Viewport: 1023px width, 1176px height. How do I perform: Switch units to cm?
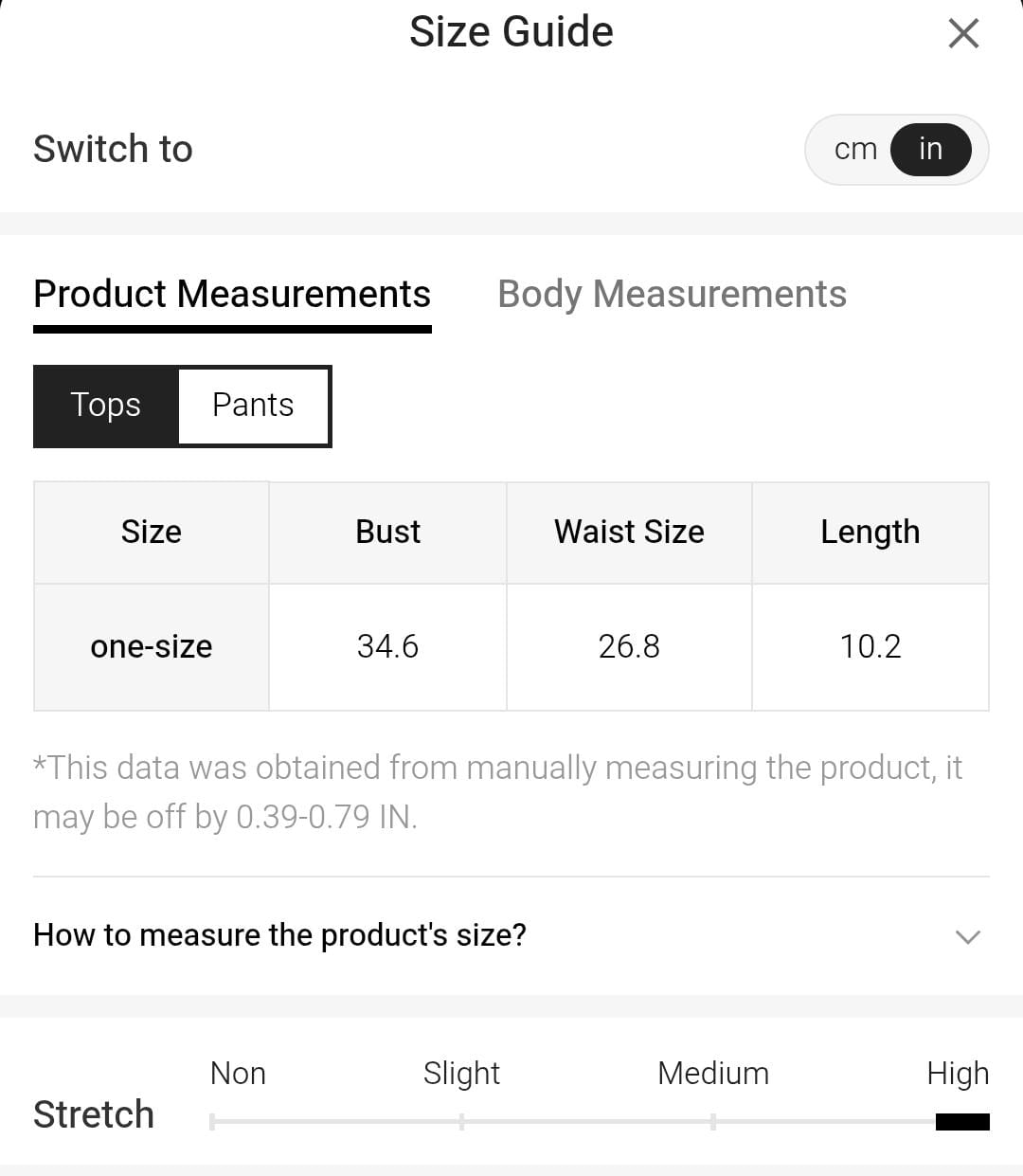855,150
